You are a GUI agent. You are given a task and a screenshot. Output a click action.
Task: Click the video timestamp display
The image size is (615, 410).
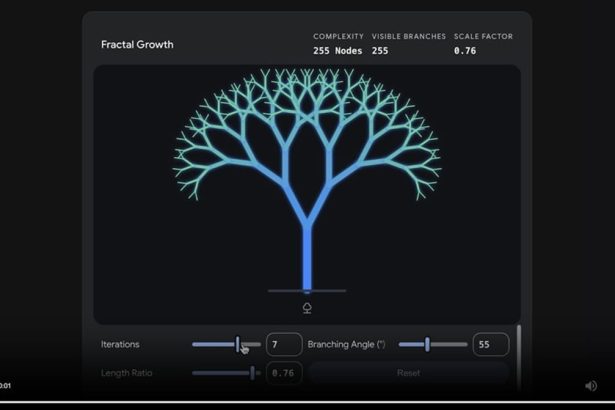(x=5, y=386)
